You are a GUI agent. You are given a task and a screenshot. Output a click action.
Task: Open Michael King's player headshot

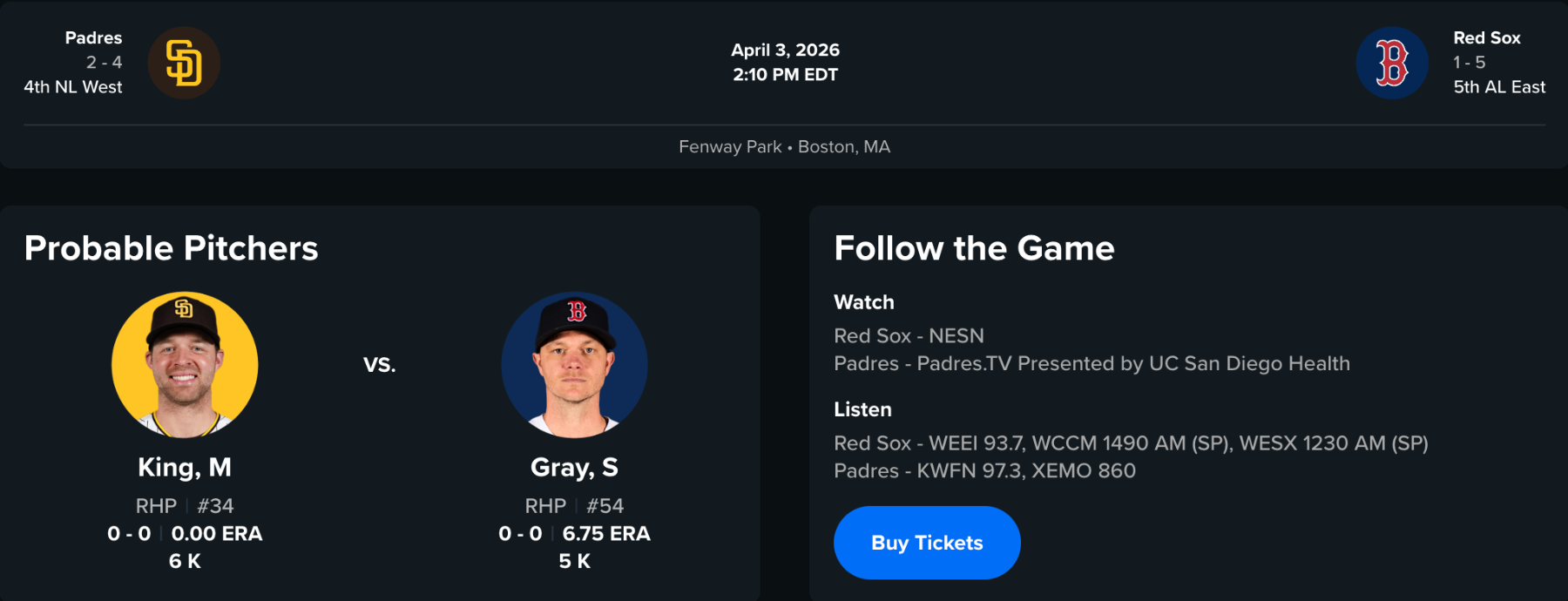(185, 364)
